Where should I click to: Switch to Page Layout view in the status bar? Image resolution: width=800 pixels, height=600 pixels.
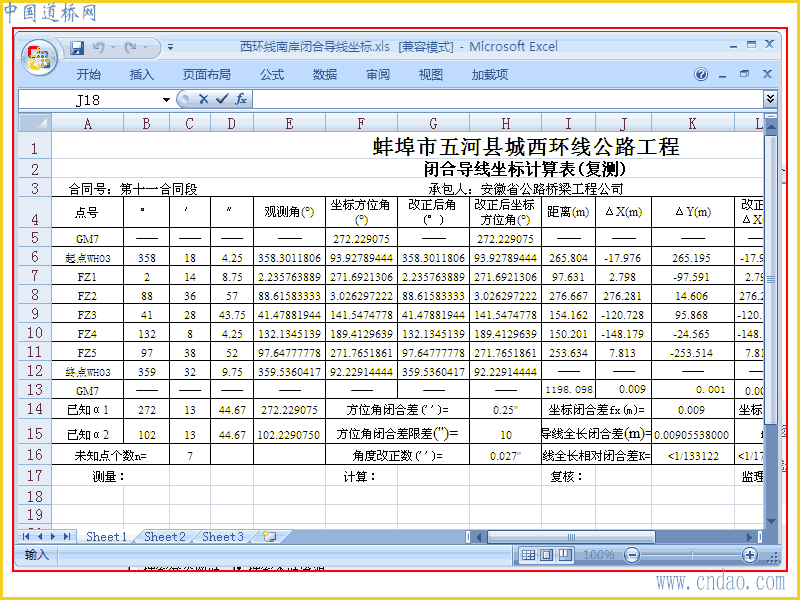tap(546, 555)
